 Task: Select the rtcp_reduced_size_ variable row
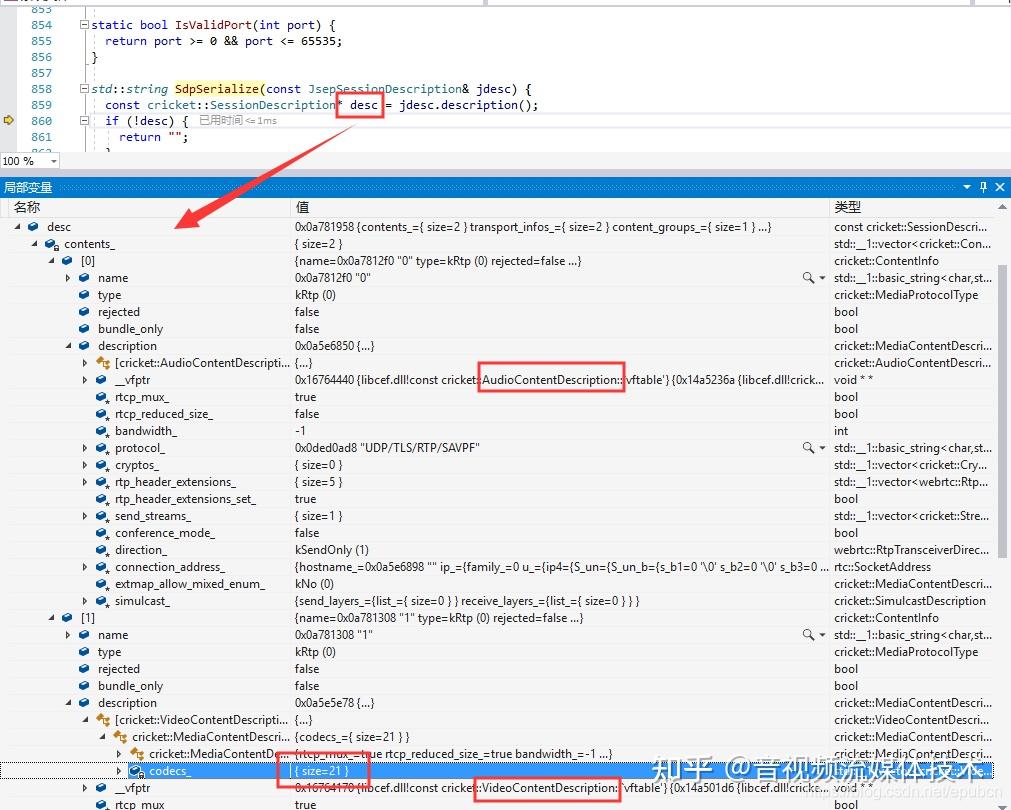point(163,414)
